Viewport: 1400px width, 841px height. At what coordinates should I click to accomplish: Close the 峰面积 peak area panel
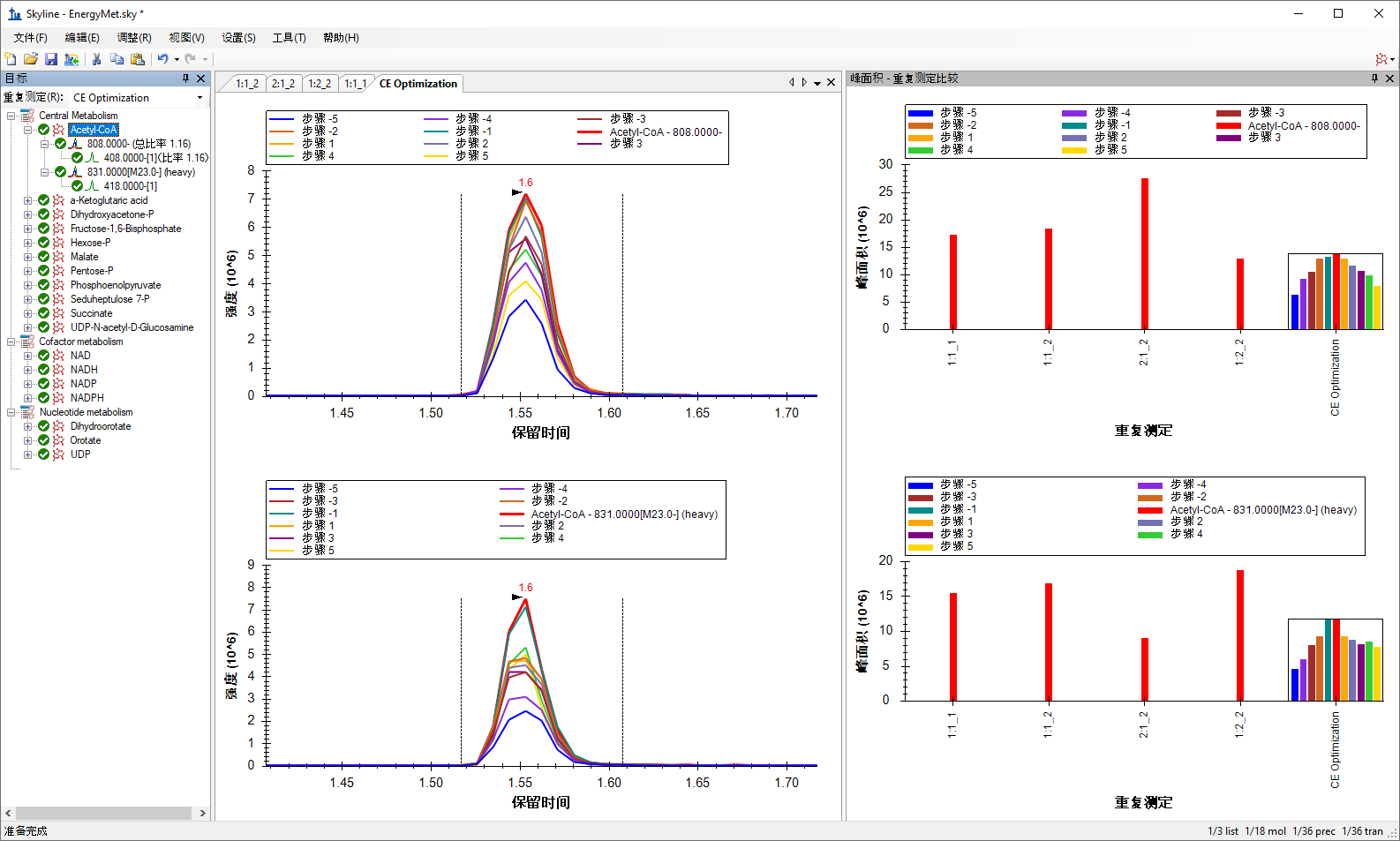pyautogui.click(x=1390, y=79)
